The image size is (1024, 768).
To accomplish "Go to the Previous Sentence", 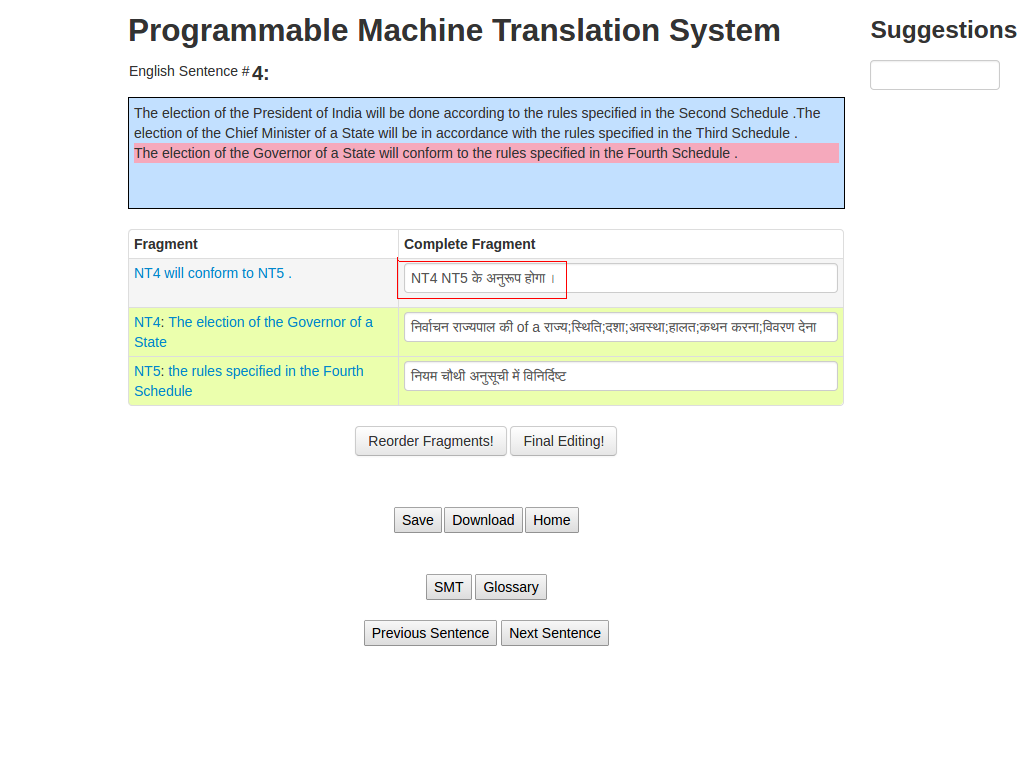I will coord(430,633).
